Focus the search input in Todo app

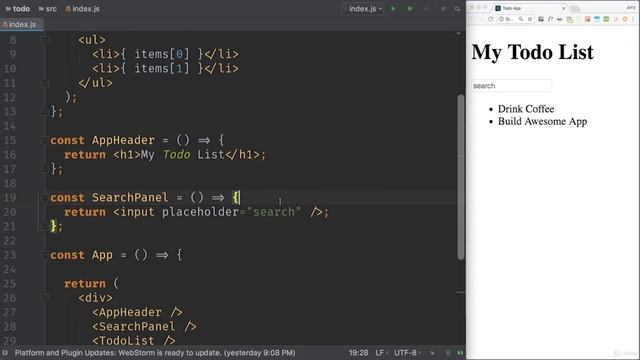[x=511, y=86]
